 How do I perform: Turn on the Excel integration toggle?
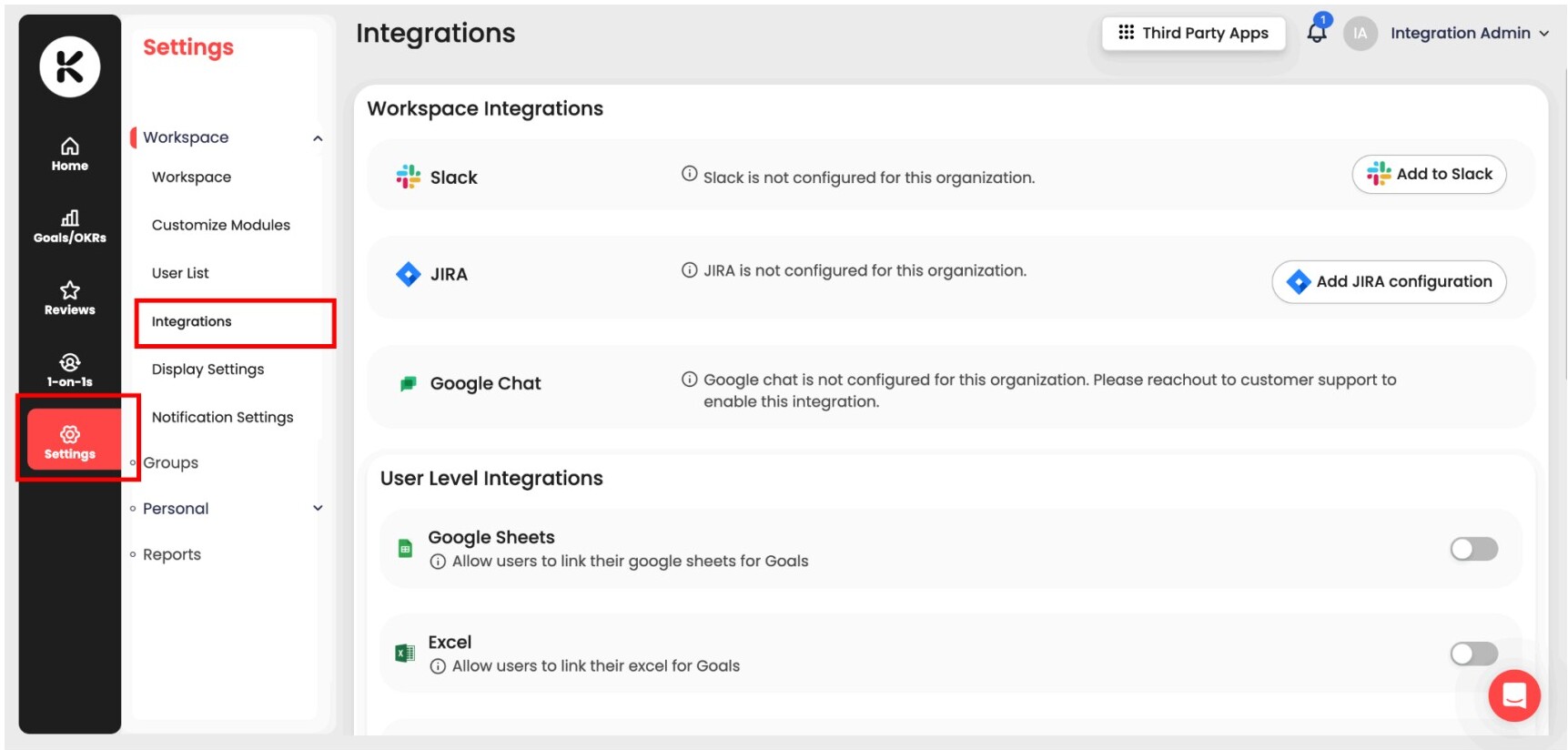(x=1473, y=654)
